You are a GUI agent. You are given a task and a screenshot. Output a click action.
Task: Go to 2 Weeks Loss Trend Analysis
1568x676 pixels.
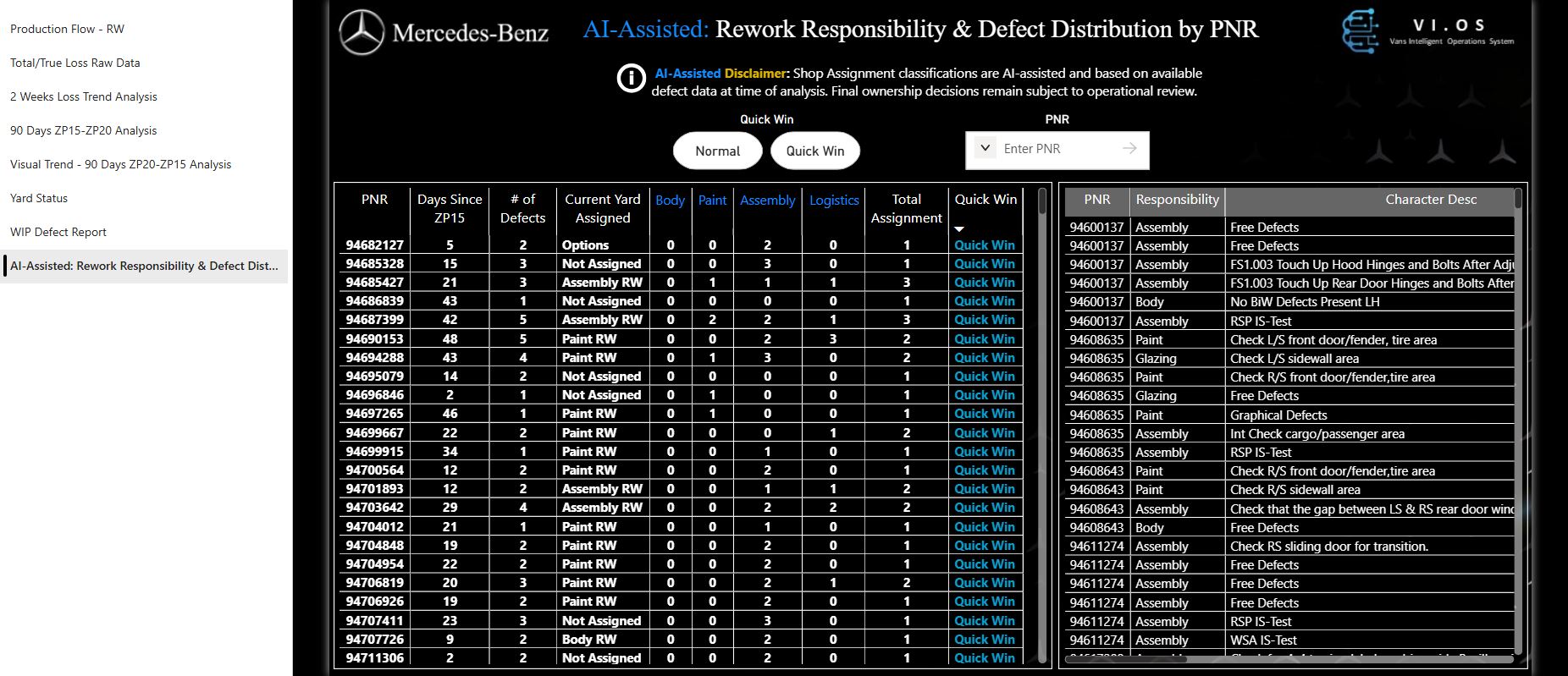point(84,96)
